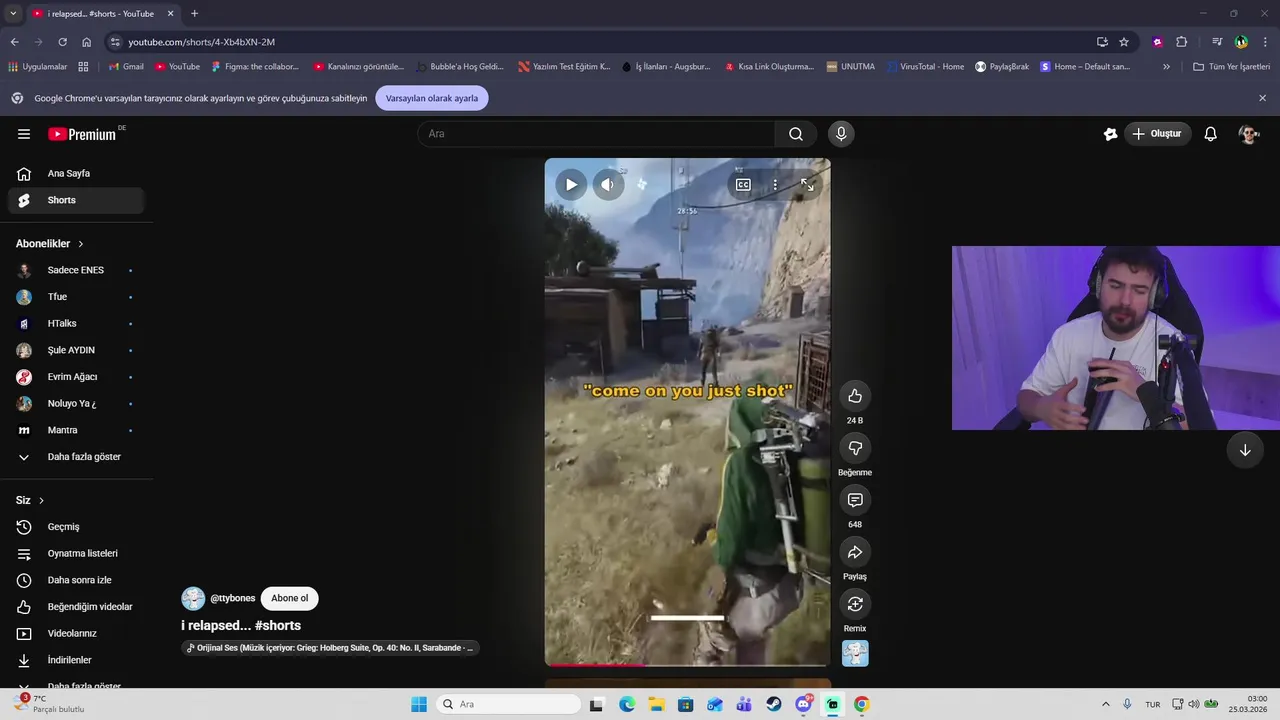This screenshot has width=1280, height=720.
Task: Select Shorts in the sidebar
Action: [76, 200]
